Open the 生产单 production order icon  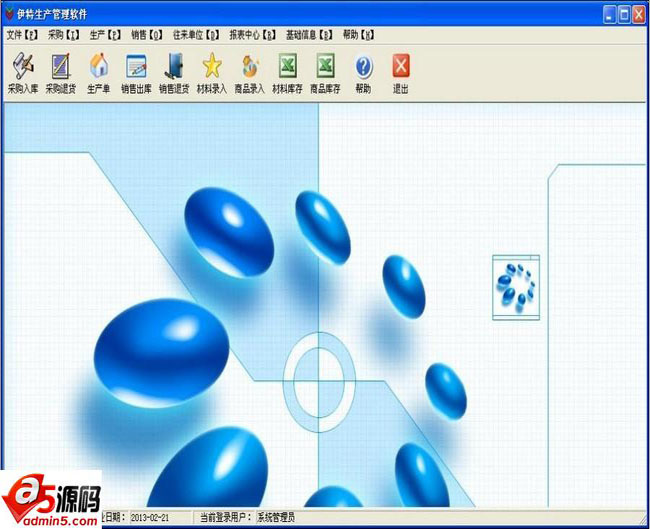[x=99, y=73]
